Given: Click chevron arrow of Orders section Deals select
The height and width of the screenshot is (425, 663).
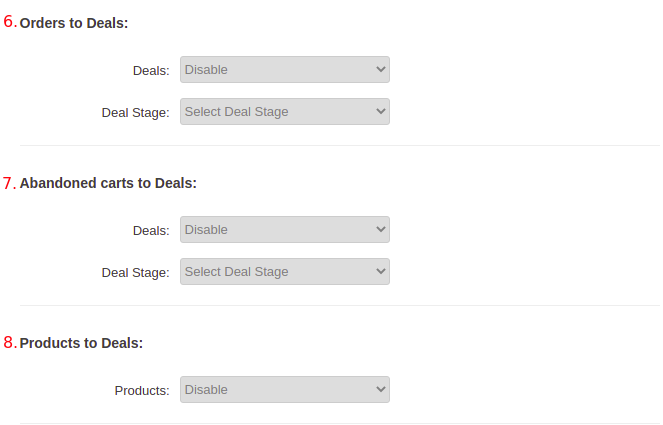Looking at the screenshot, I should pos(380,70).
